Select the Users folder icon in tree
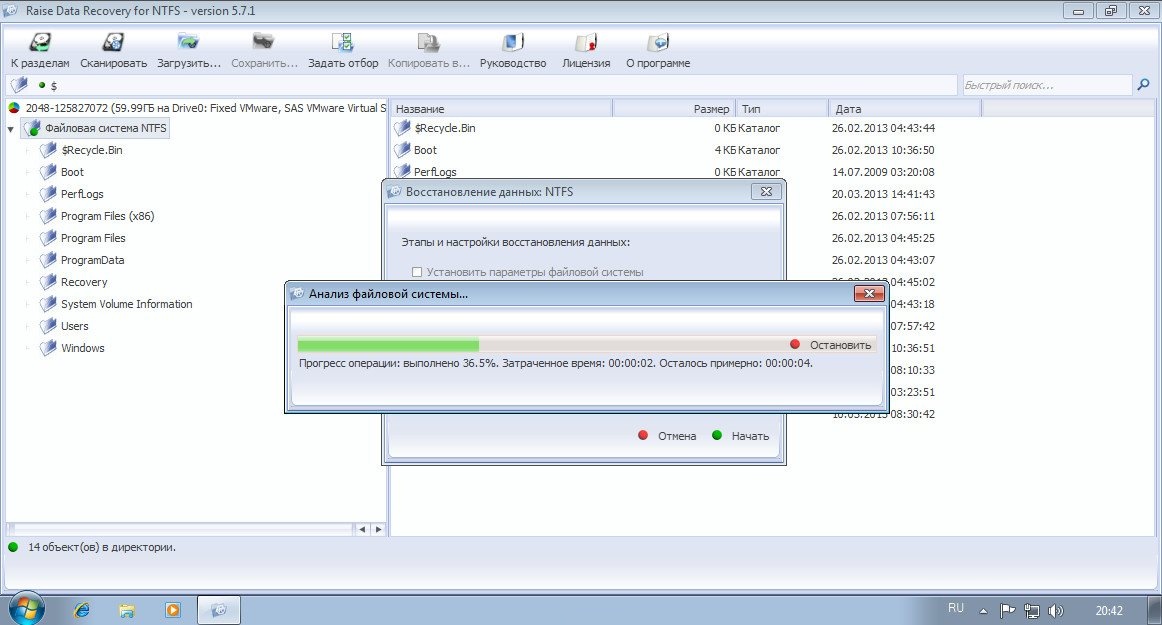The height and width of the screenshot is (625, 1162). pyautogui.click(x=48, y=325)
